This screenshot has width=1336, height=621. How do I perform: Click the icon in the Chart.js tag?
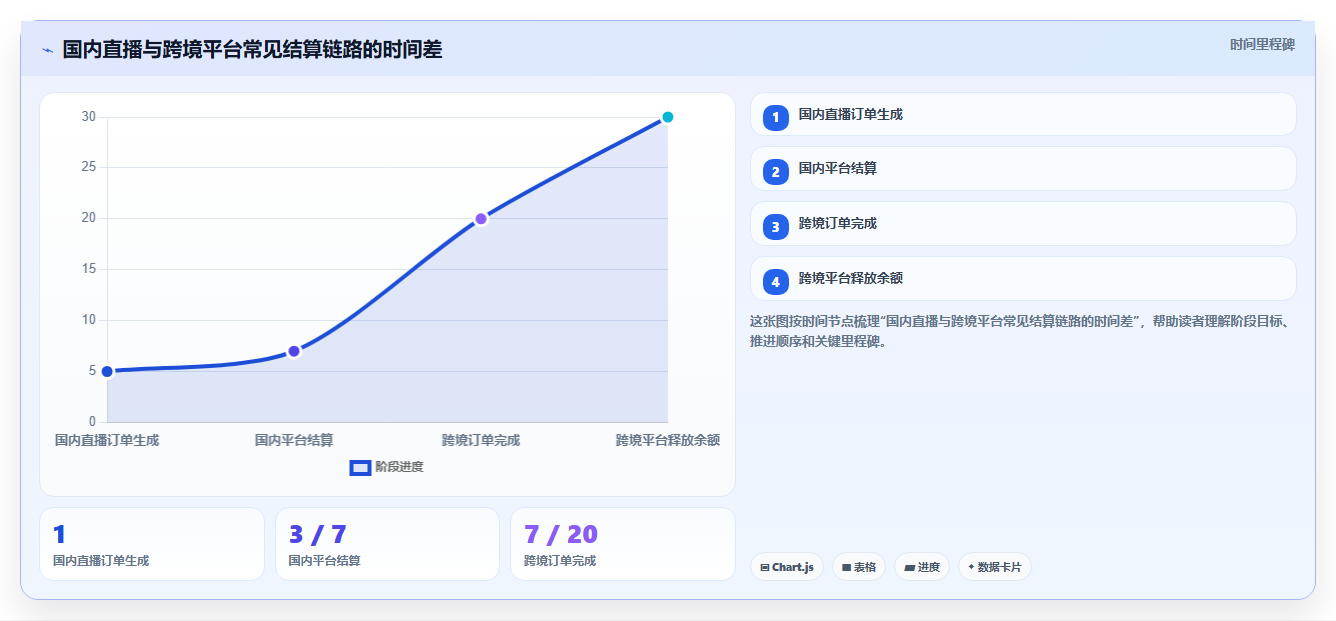coord(765,567)
